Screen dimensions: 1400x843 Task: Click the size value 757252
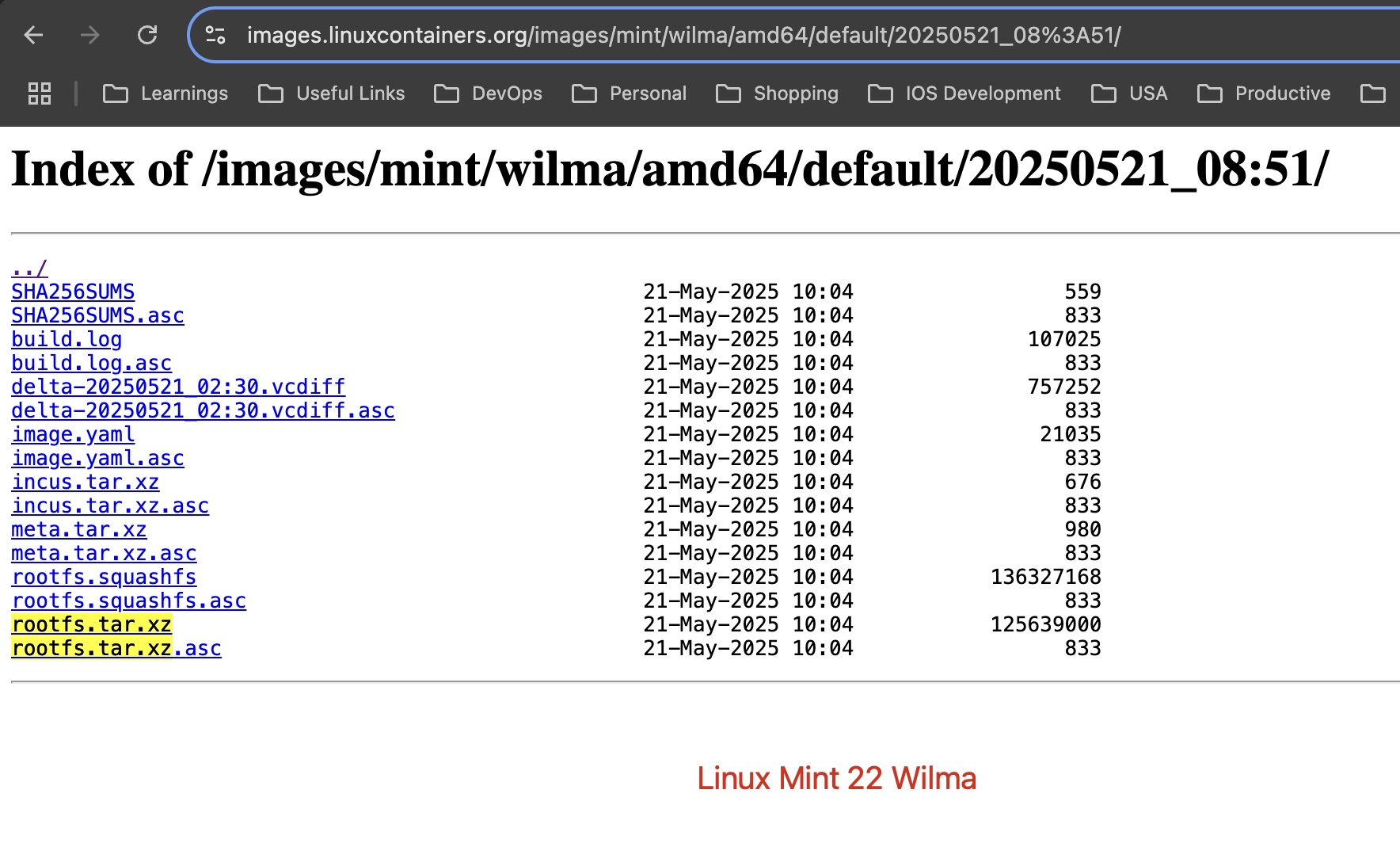[1064, 387]
